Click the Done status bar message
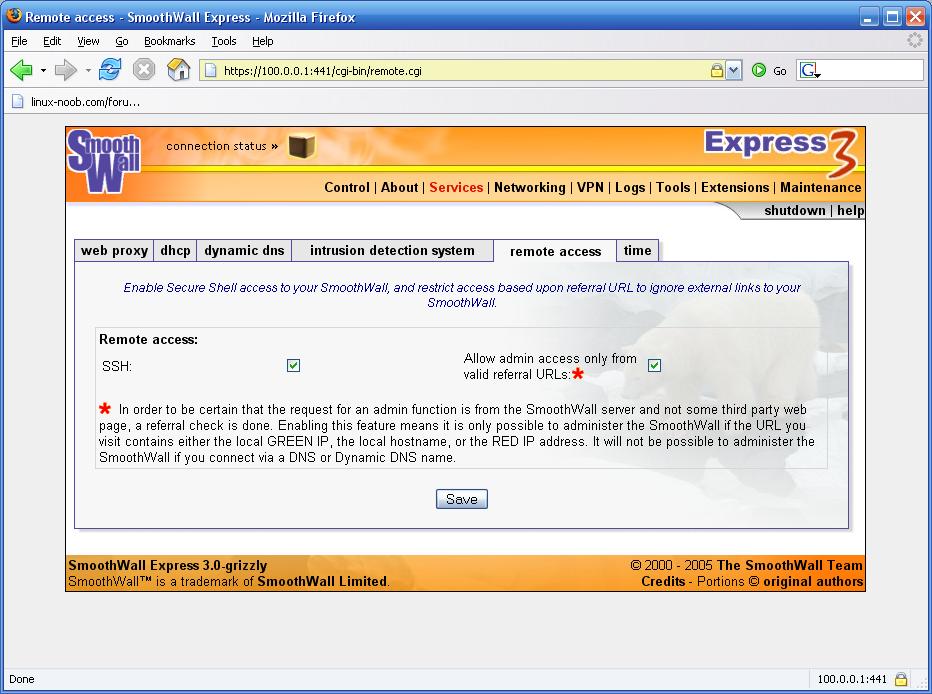 click(x=21, y=679)
